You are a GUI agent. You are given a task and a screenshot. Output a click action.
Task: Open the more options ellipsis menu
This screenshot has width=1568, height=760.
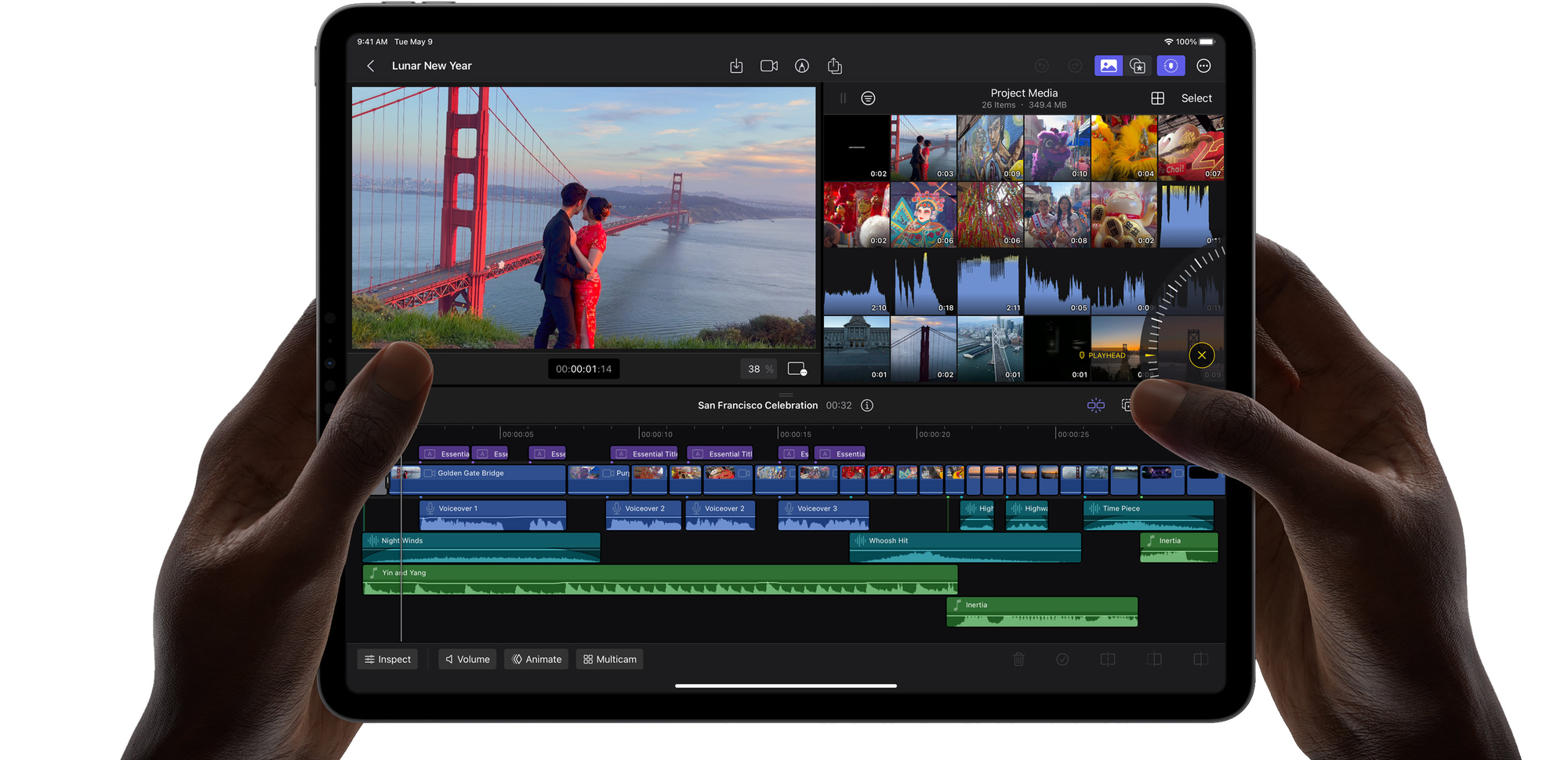pyautogui.click(x=1204, y=66)
